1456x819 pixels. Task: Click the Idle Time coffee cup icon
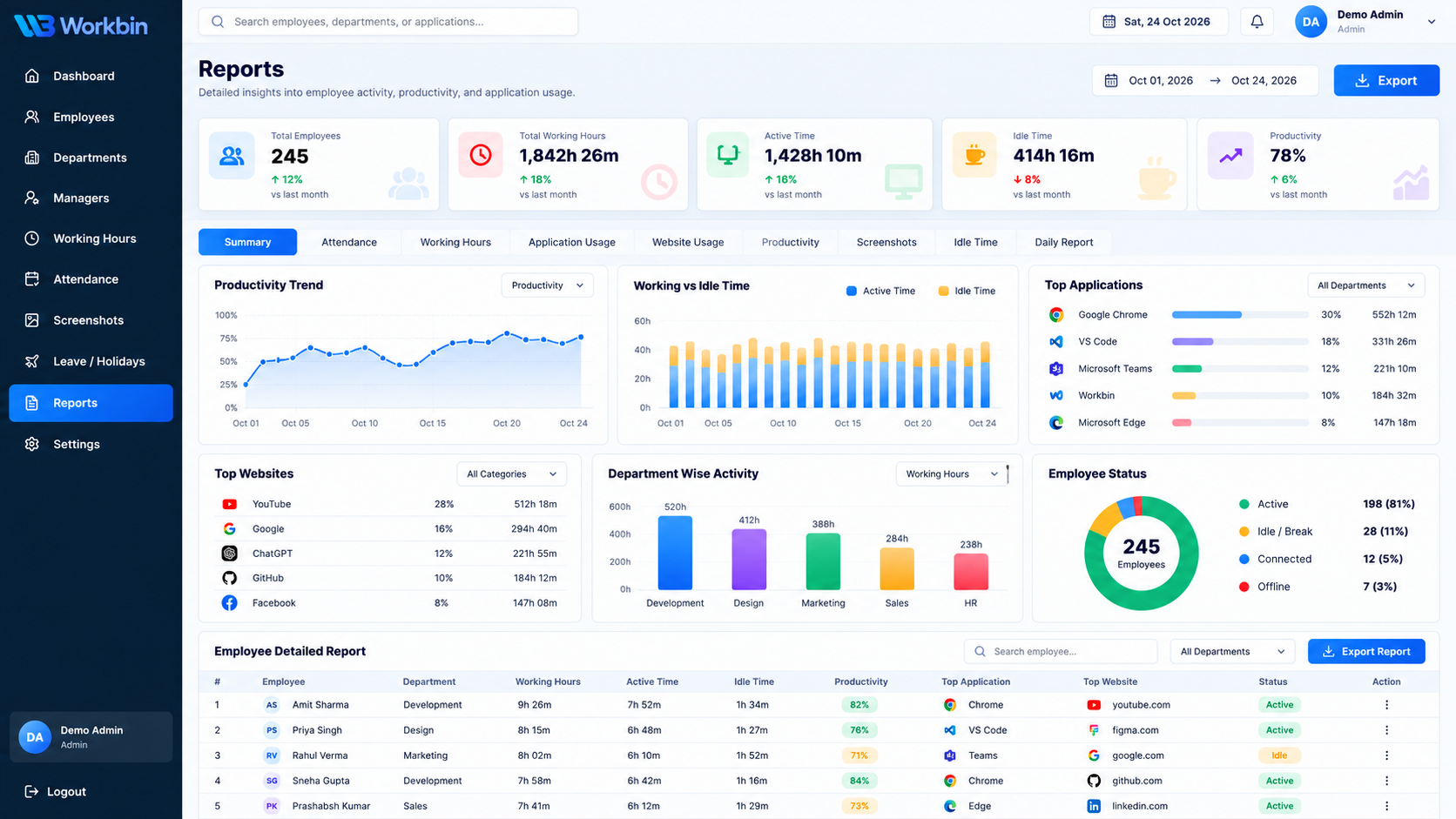(974, 155)
